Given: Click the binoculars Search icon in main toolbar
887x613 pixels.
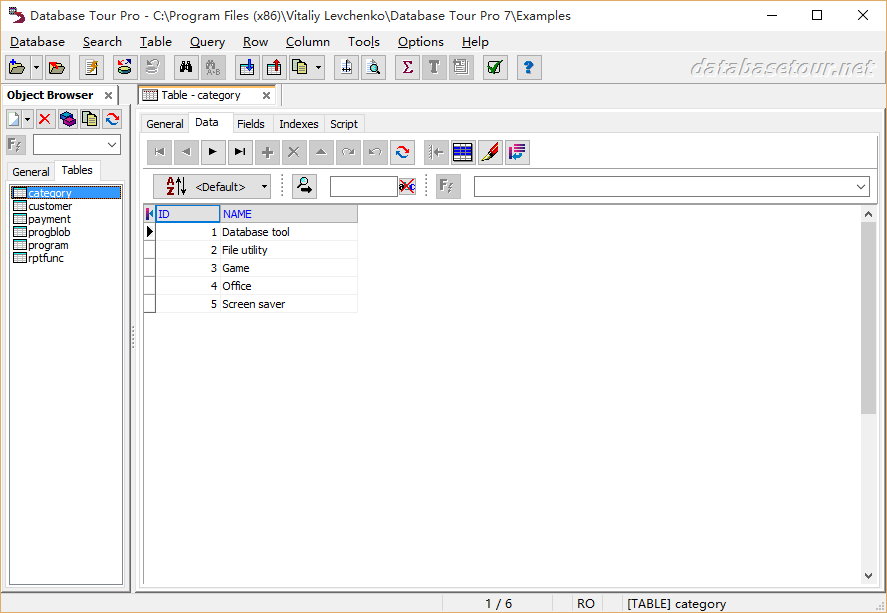Looking at the screenshot, I should click(x=185, y=67).
